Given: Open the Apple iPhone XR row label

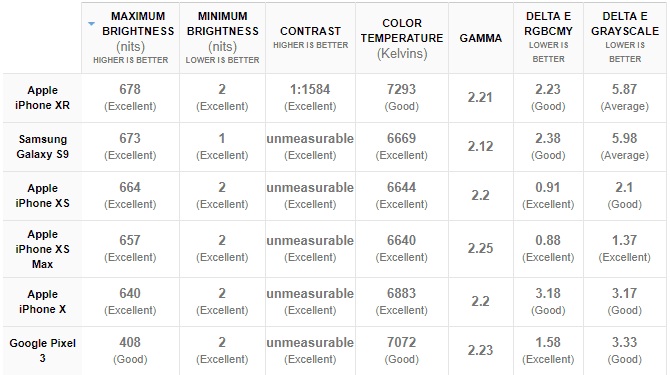Looking at the screenshot, I should (42, 98).
